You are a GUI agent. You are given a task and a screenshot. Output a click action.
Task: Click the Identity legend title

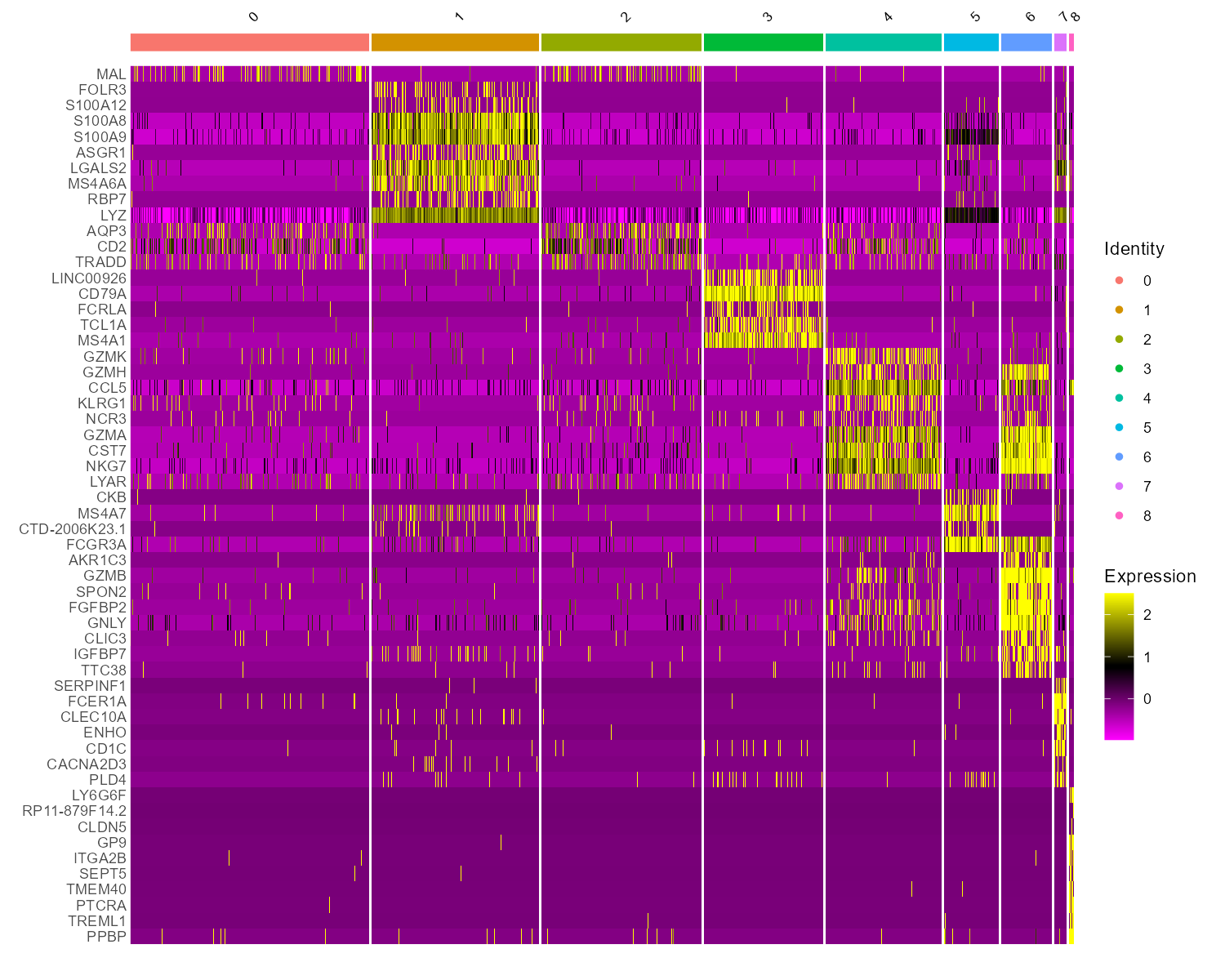[1134, 249]
